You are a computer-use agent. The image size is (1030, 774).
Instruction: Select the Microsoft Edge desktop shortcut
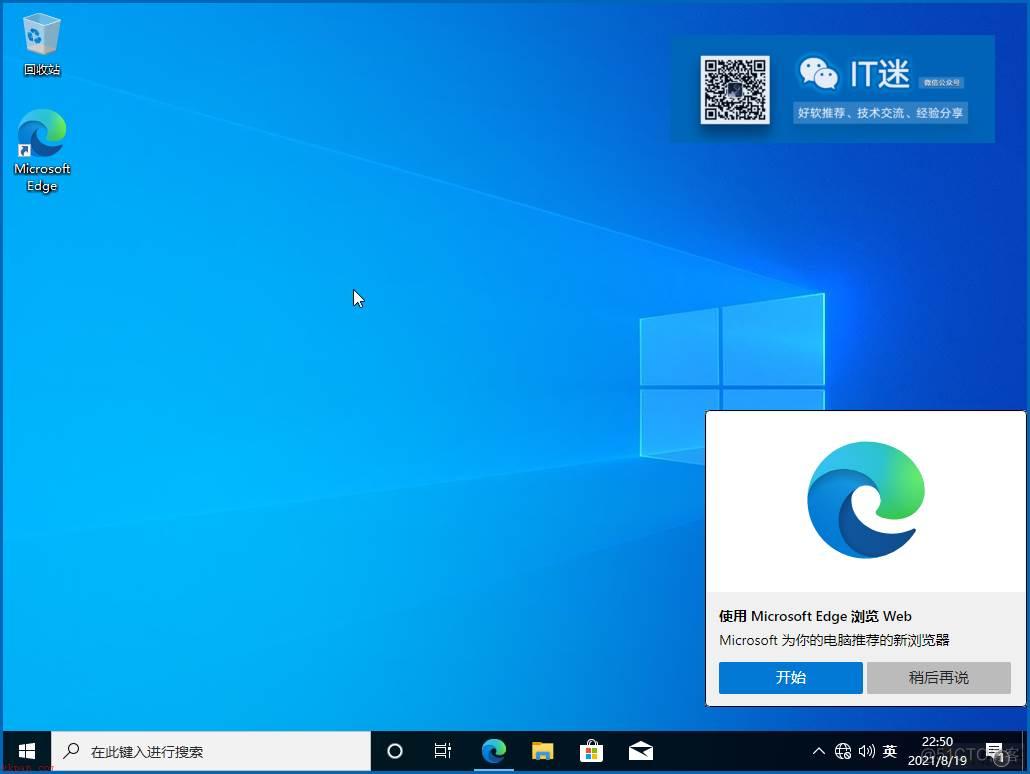41,150
